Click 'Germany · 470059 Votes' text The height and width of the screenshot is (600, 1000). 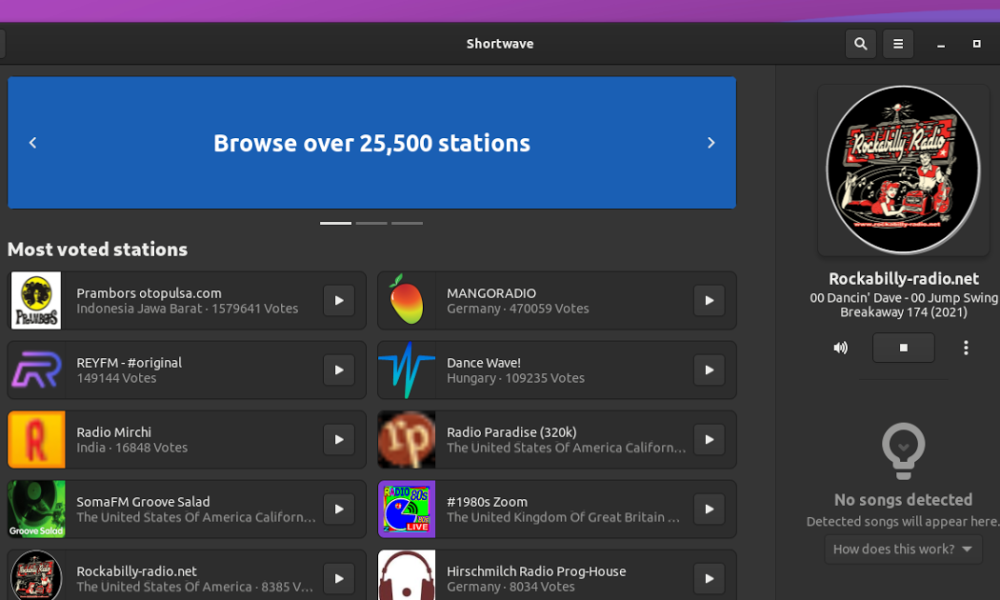tap(517, 309)
